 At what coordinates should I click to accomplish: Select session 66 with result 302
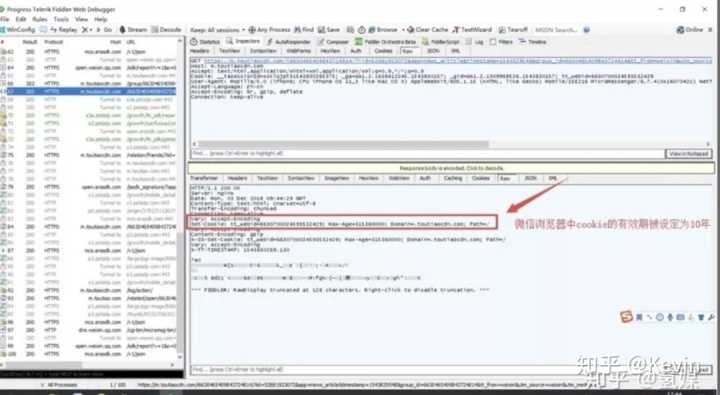pos(88,84)
